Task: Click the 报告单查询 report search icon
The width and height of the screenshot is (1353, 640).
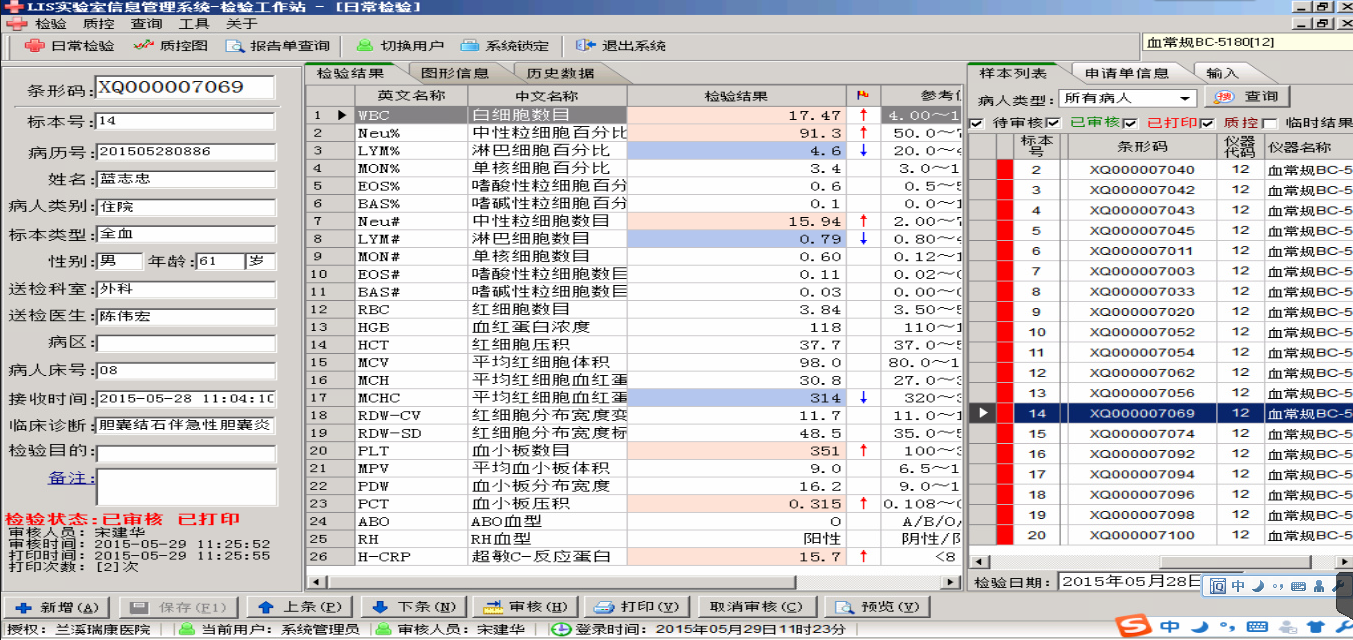Action: pos(235,46)
